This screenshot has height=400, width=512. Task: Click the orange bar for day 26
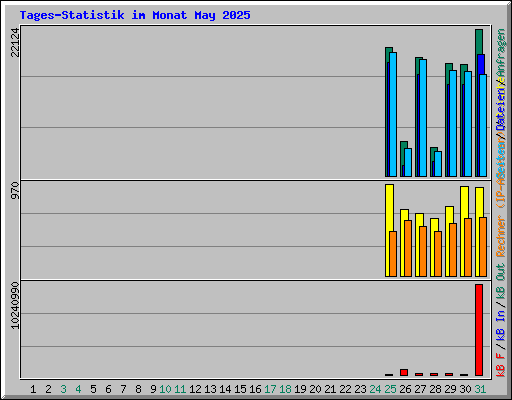pyautogui.click(x=408, y=248)
